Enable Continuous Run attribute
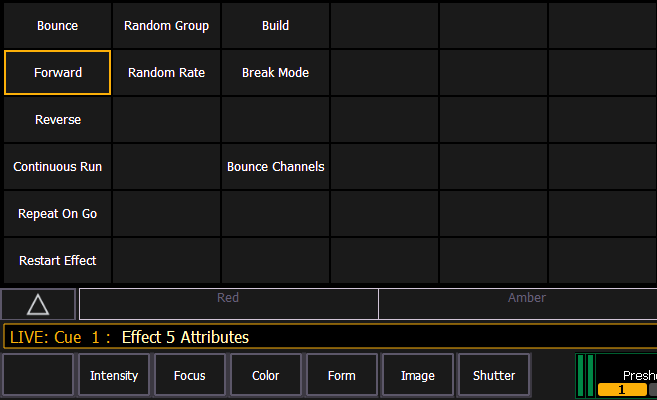 (x=57, y=167)
